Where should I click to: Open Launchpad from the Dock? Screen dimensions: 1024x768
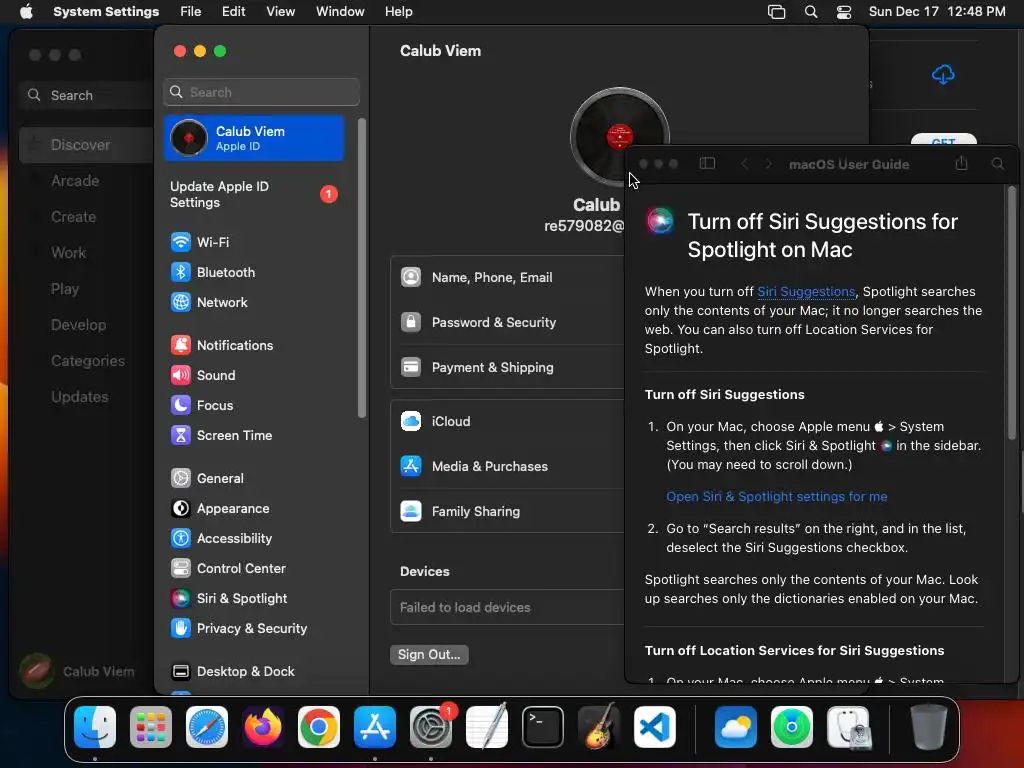point(151,727)
